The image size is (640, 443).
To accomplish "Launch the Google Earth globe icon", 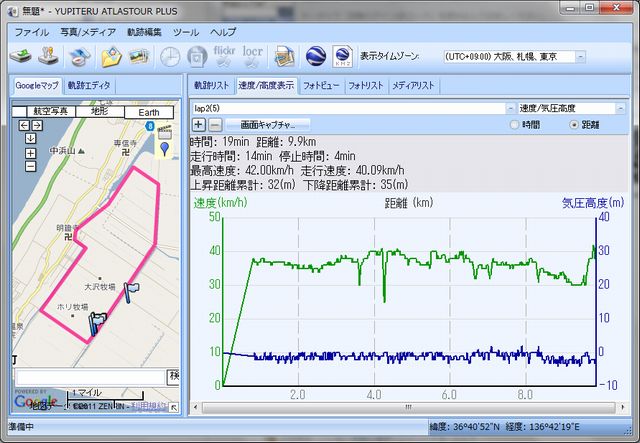I will [x=316, y=56].
